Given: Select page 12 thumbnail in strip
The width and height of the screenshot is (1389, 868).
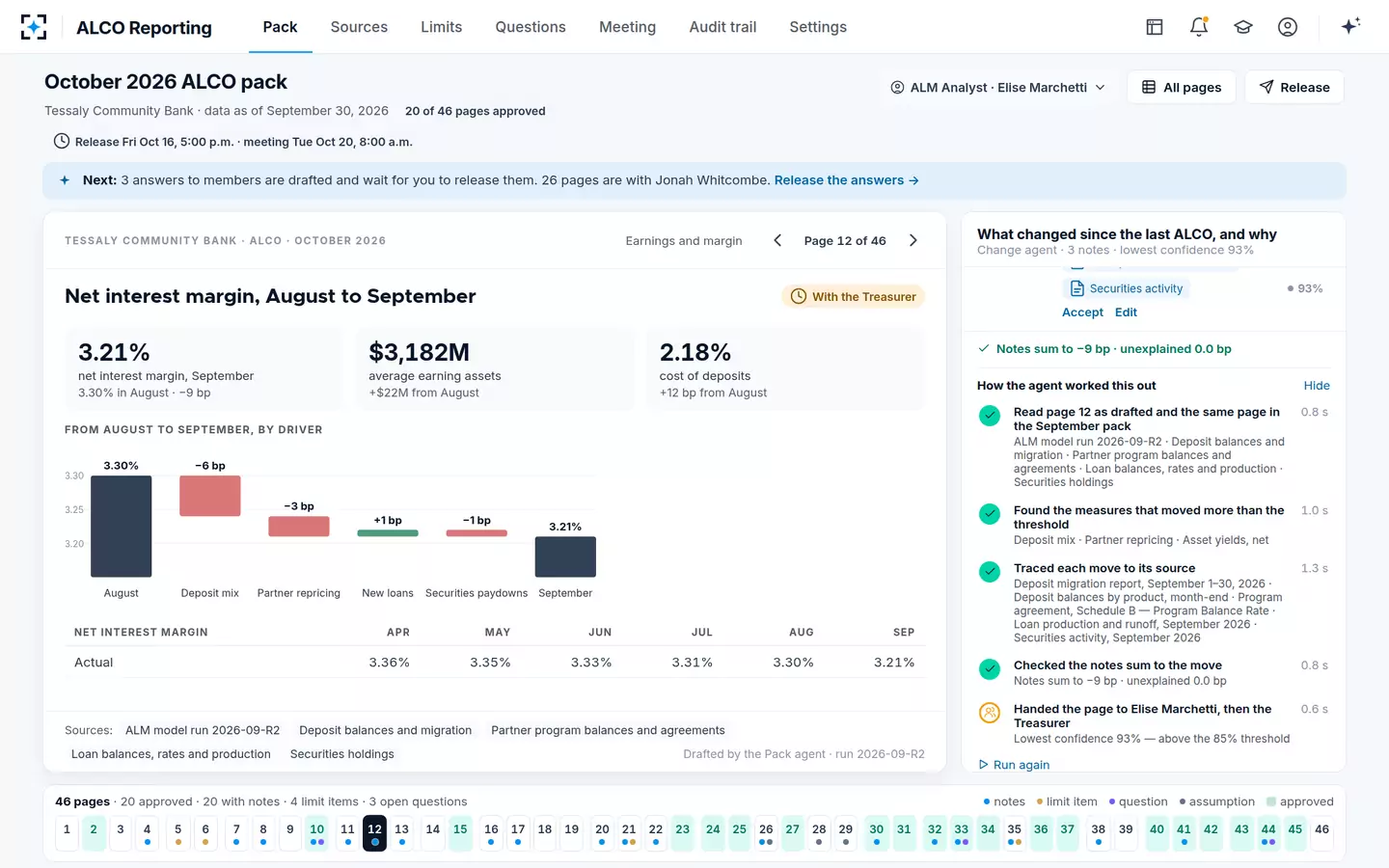Looking at the screenshot, I should 374,833.
